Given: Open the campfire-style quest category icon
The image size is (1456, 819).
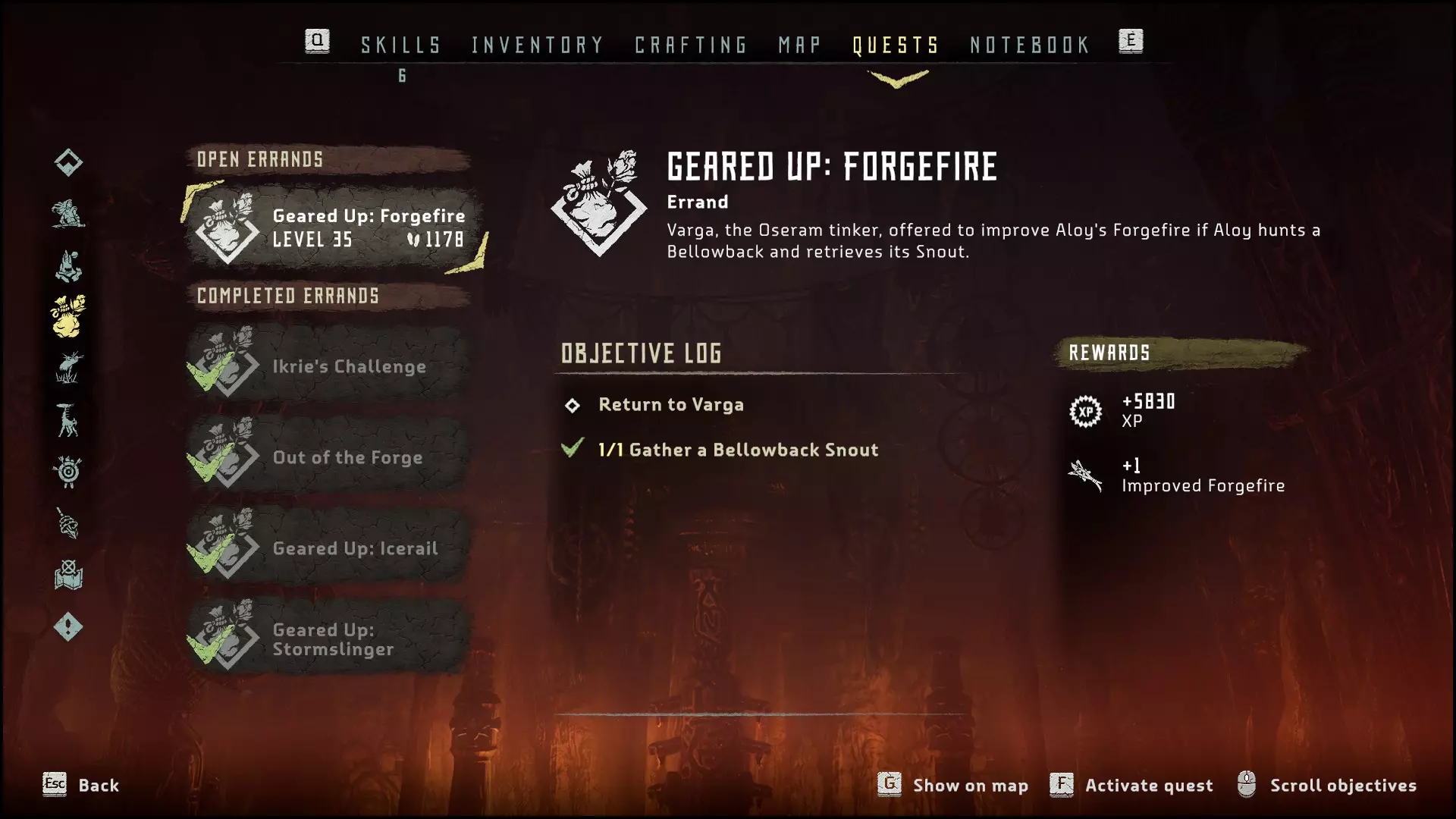Looking at the screenshot, I should click(x=68, y=265).
